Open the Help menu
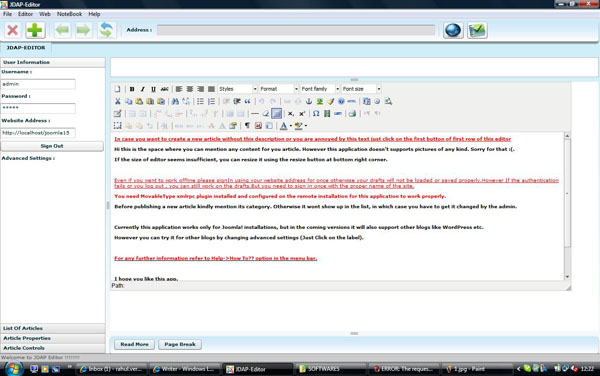 click(94, 14)
